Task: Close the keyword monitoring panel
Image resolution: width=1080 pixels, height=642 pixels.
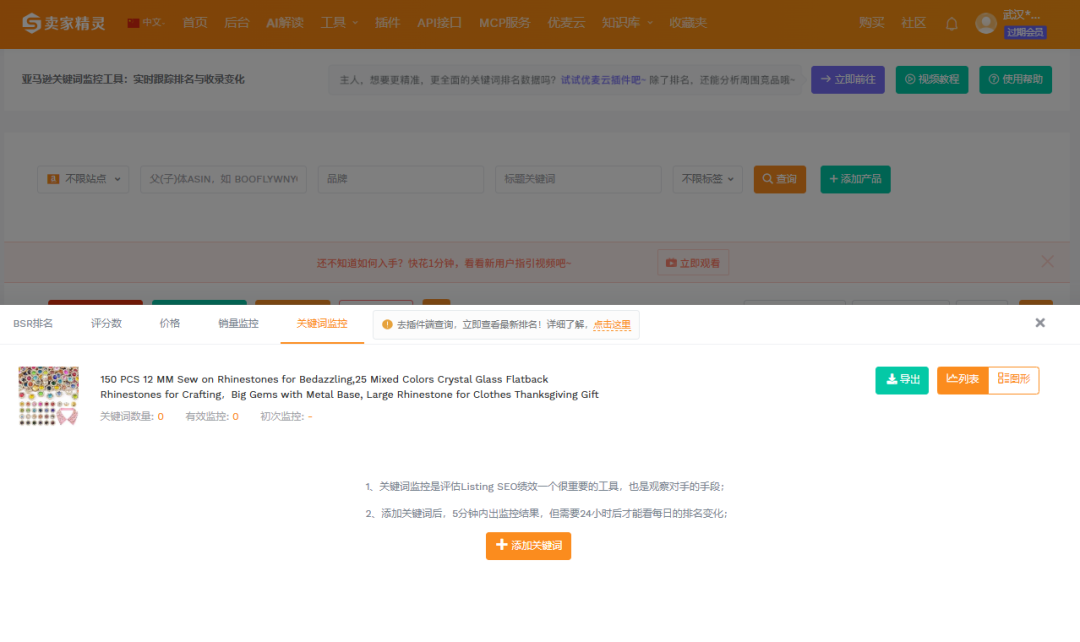Action: coord(1040,322)
